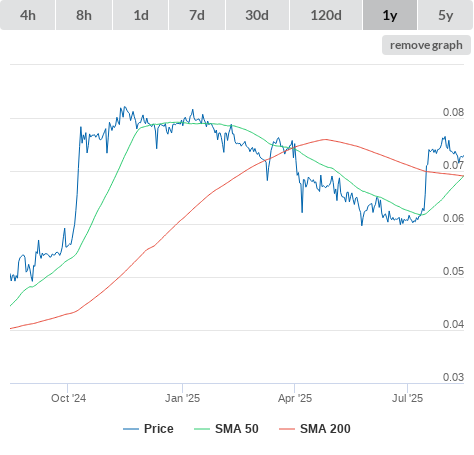This screenshot has width=474, height=455.
Task: Click the Oct '24 axis marker
Action: click(68, 398)
